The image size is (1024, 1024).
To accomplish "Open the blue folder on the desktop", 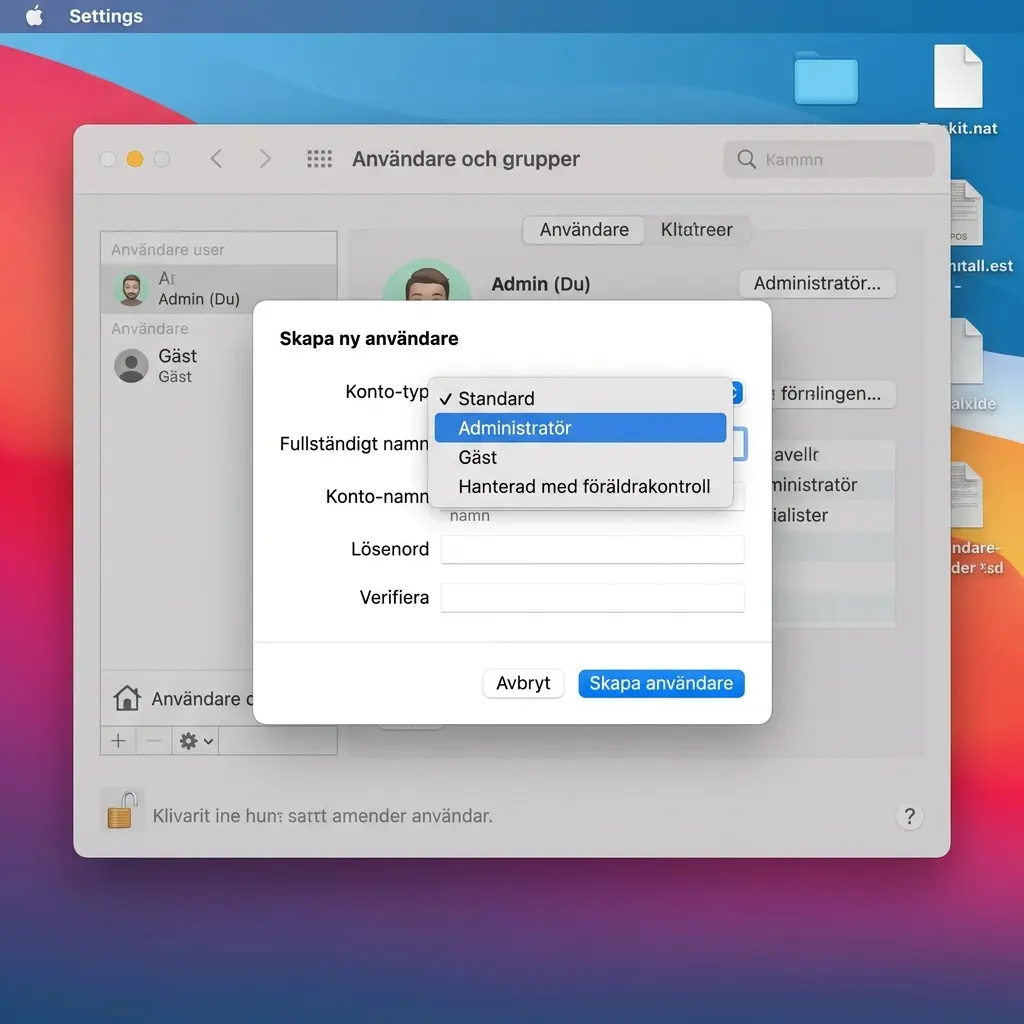I will click(x=826, y=78).
